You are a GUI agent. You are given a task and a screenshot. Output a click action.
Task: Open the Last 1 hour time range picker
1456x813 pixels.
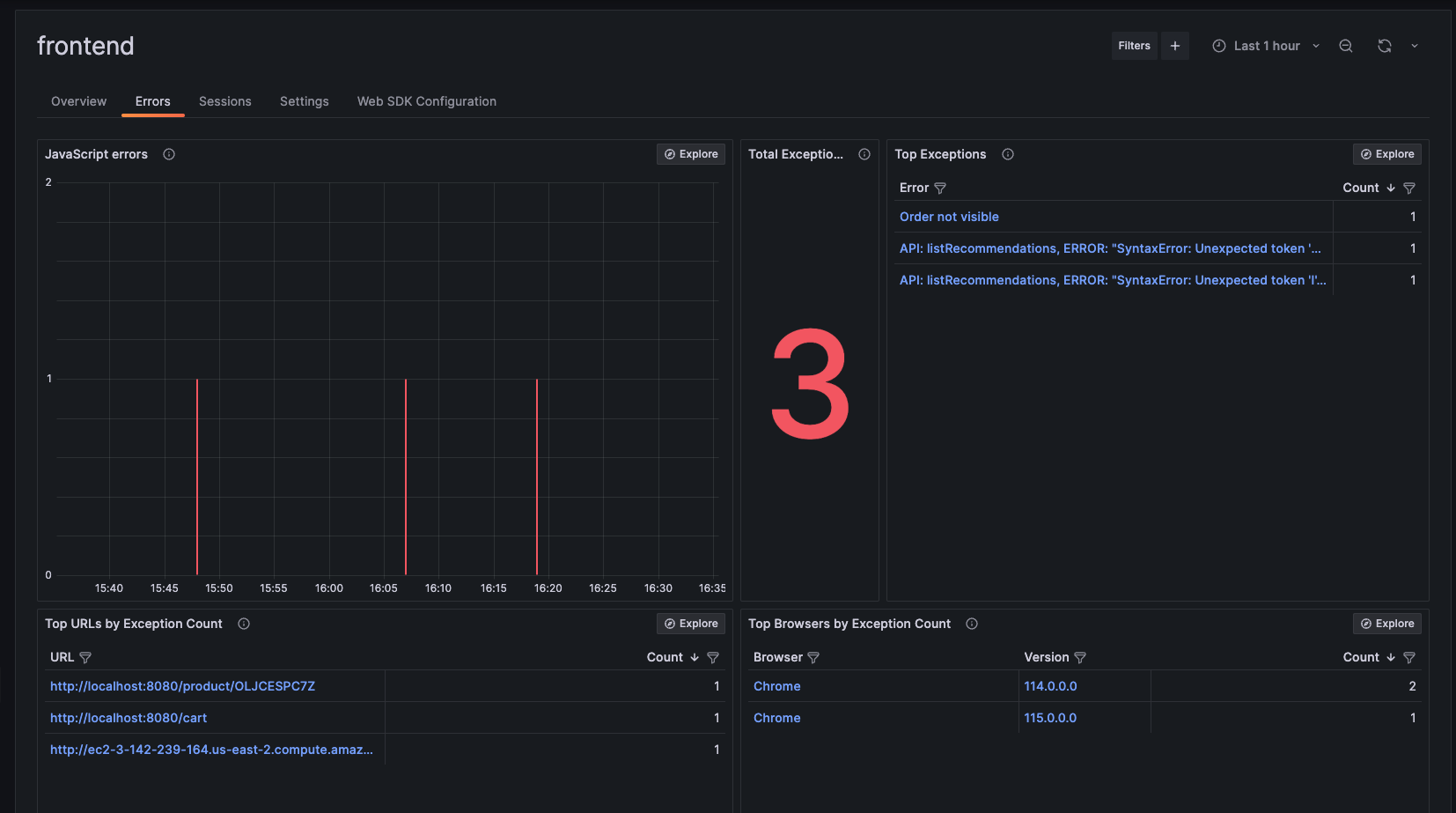[x=1265, y=45]
